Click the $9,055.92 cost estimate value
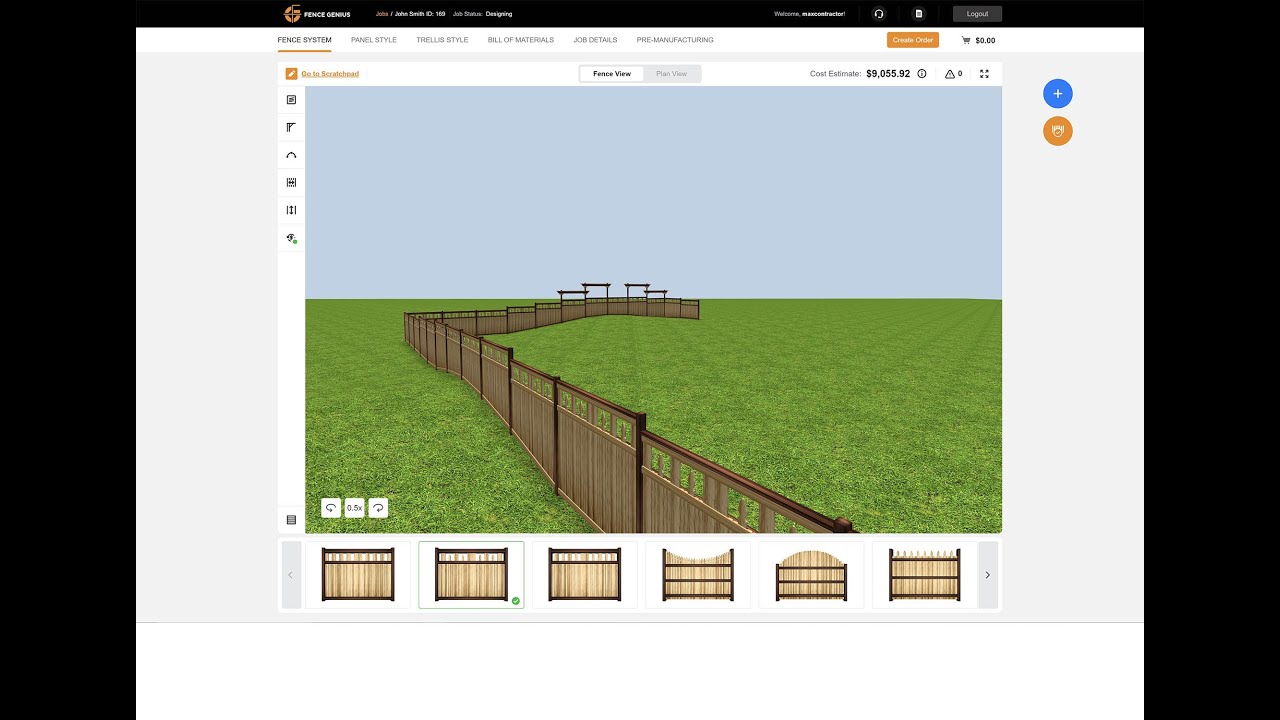The image size is (1280, 720). [888, 74]
